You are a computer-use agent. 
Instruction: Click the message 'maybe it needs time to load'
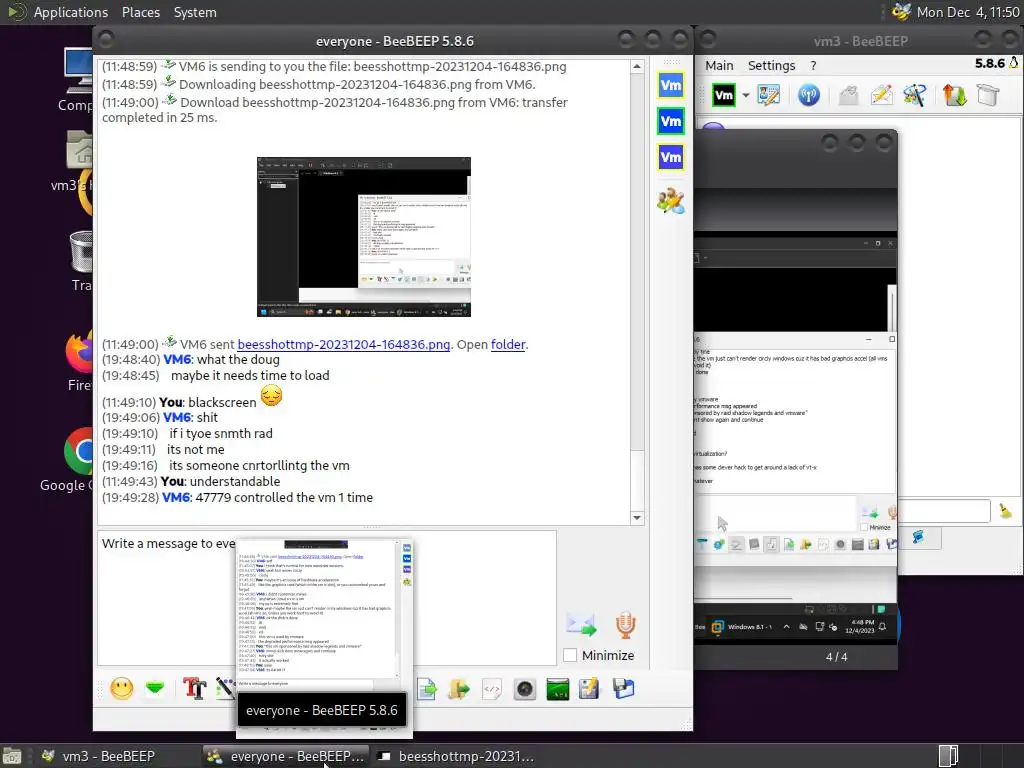(x=250, y=376)
